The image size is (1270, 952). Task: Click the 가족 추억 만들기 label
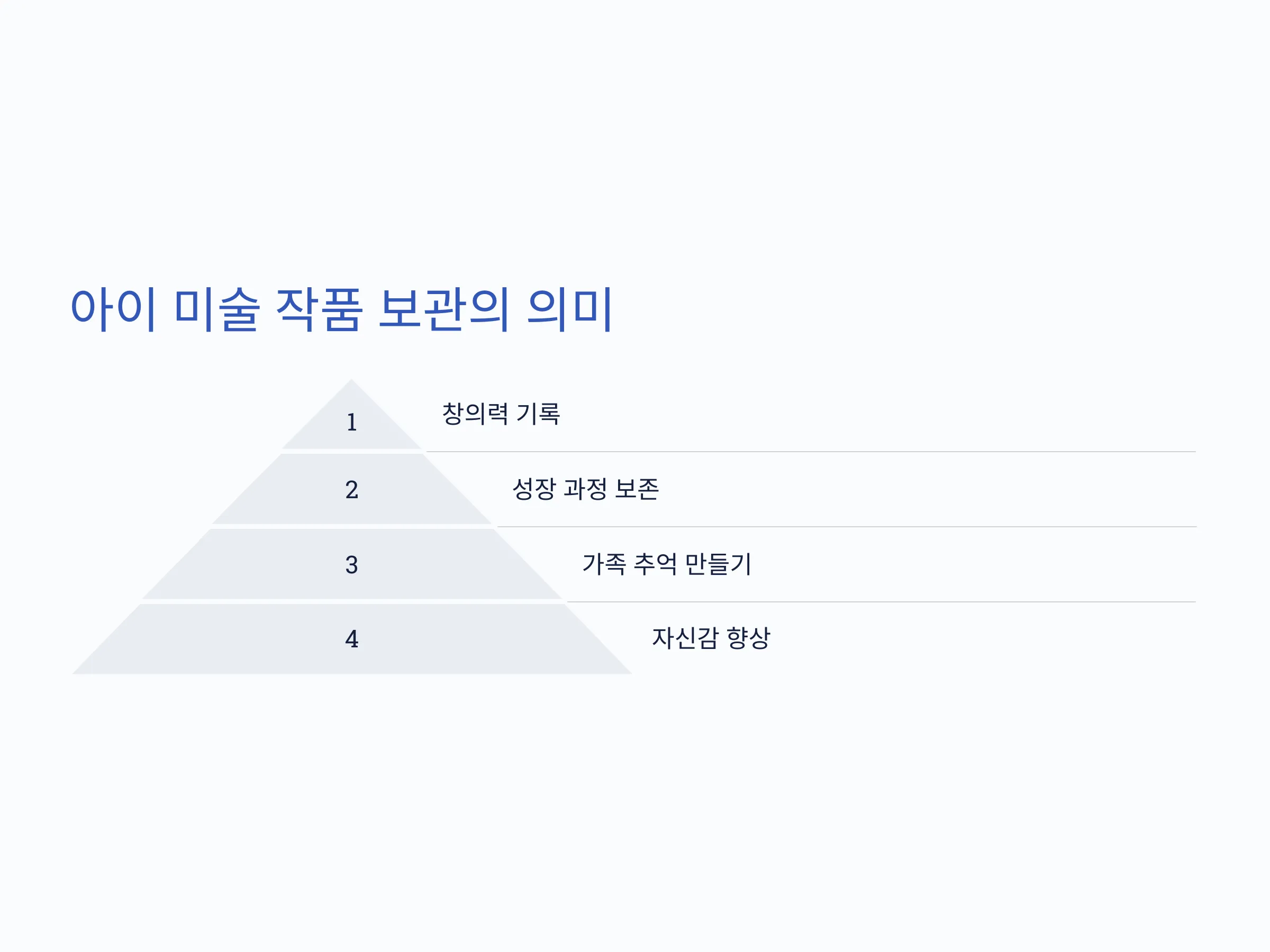point(667,564)
